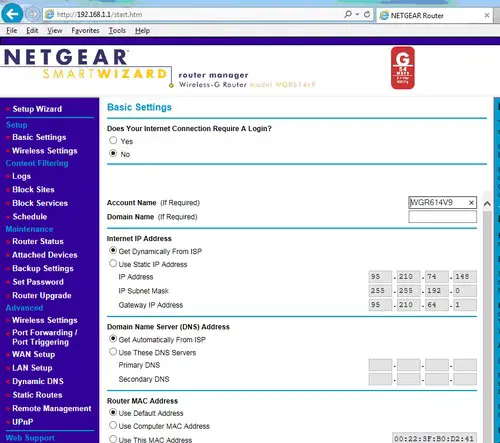Open Attached Devices page

45,255
